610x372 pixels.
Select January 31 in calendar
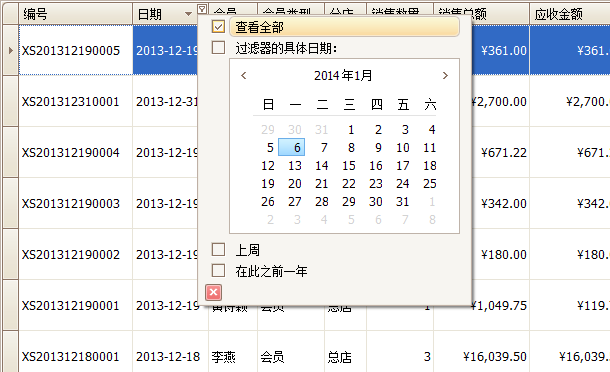[x=403, y=202]
